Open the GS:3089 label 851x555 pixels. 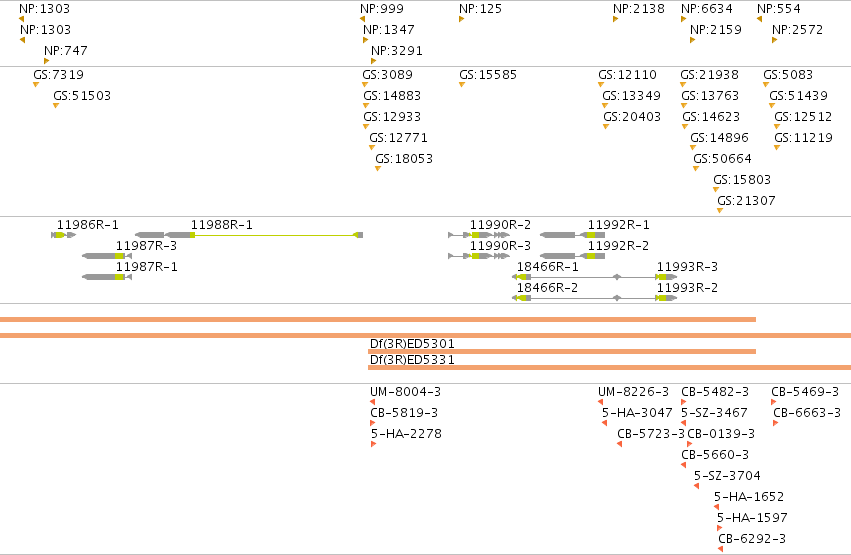388,75
